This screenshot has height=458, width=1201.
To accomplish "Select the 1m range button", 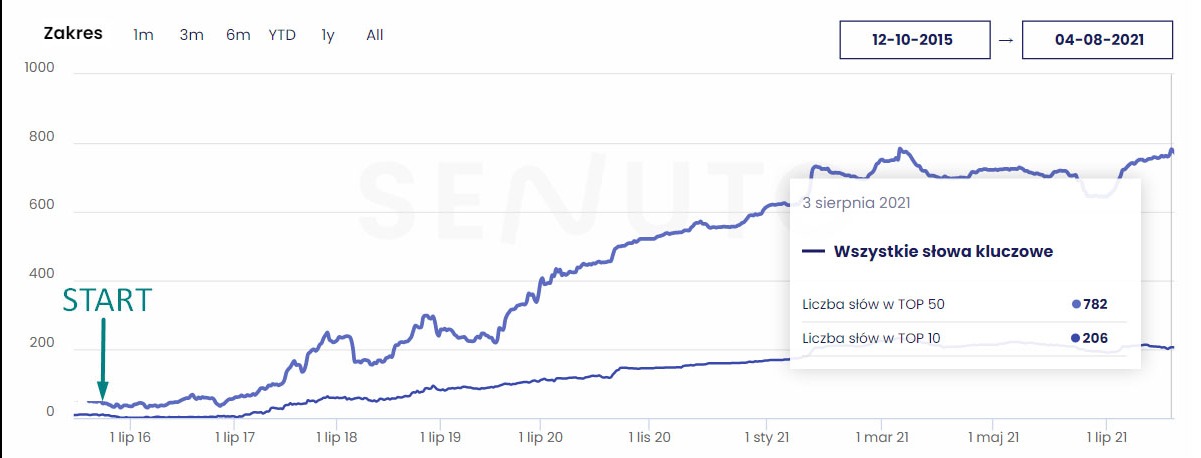I will tap(143, 35).
